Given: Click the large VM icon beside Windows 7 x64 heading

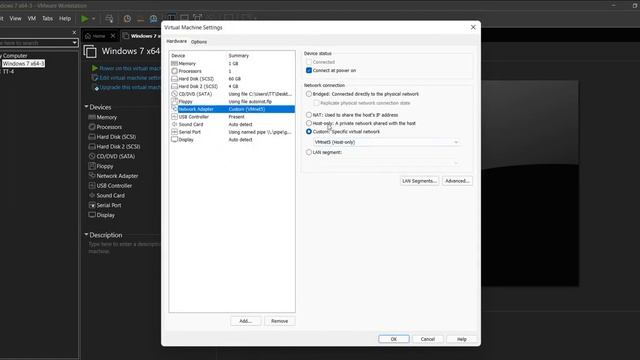Looking at the screenshot, I should click(90, 51).
